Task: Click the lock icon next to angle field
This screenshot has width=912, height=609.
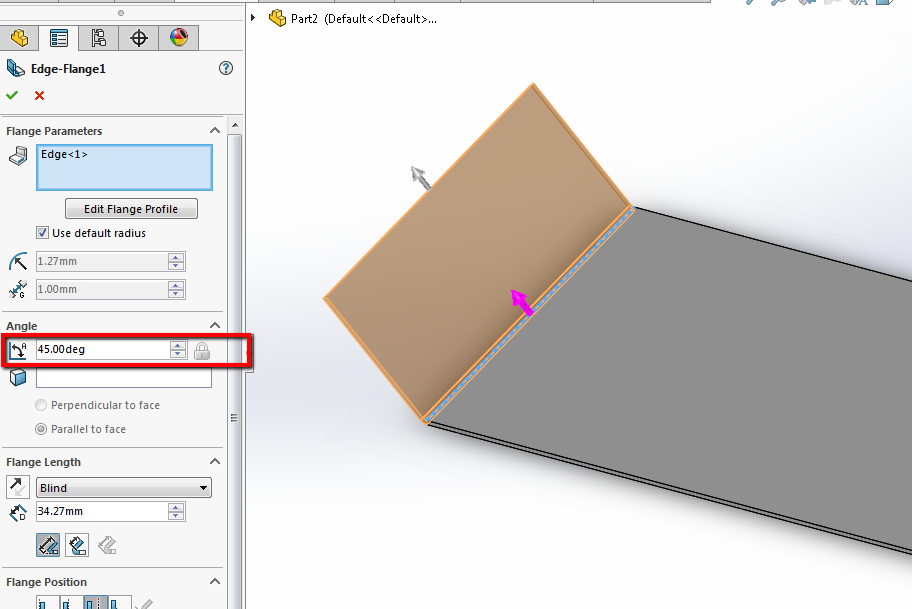Action: click(202, 351)
